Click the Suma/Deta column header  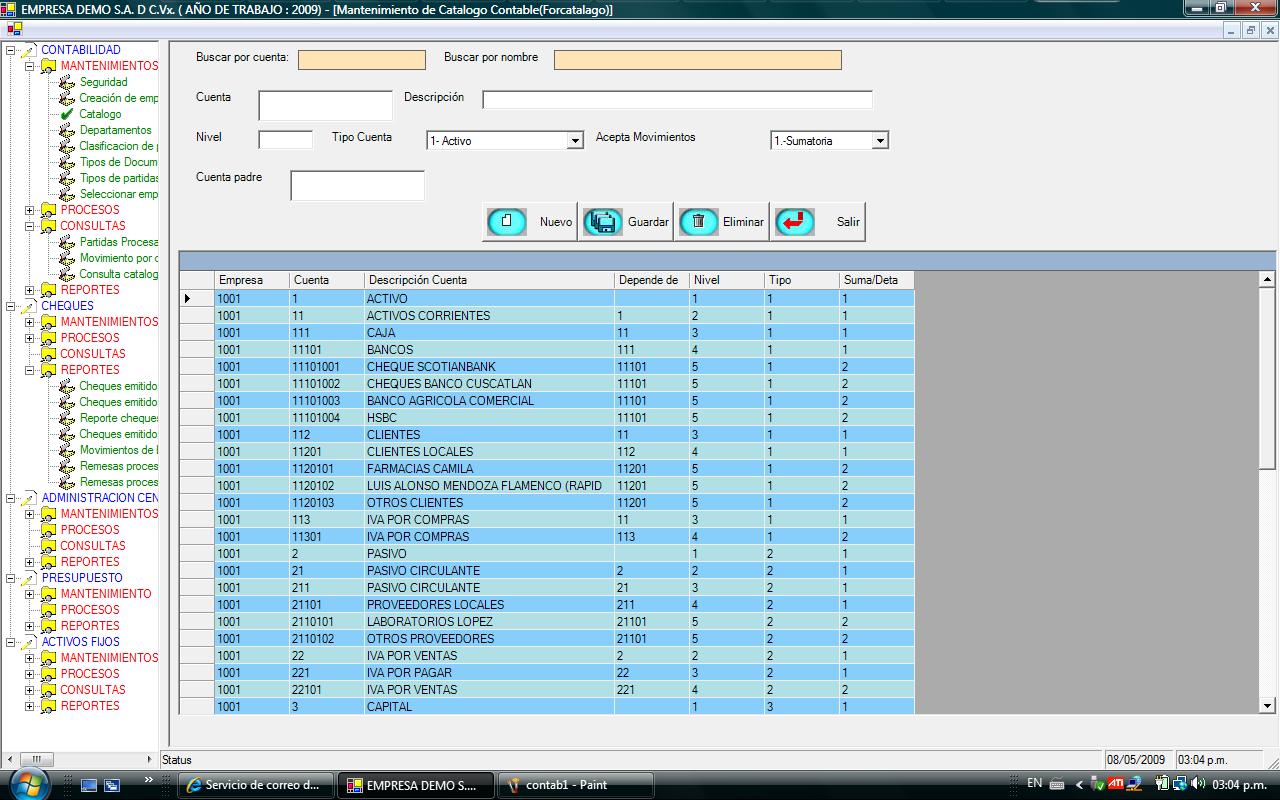pos(876,280)
